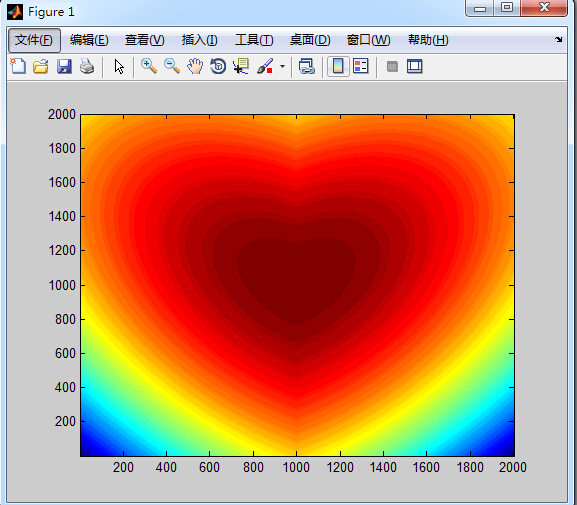Toggle the Insert Colorbar button
The height and width of the screenshot is (505, 577).
click(338, 67)
